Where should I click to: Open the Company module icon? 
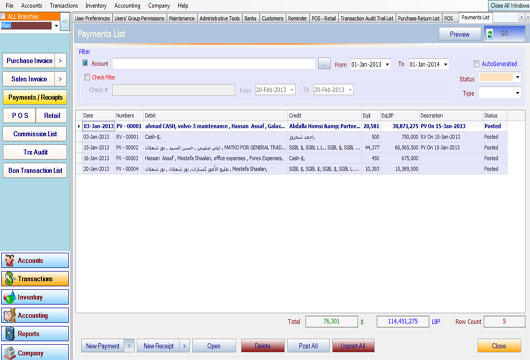(9, 353)
